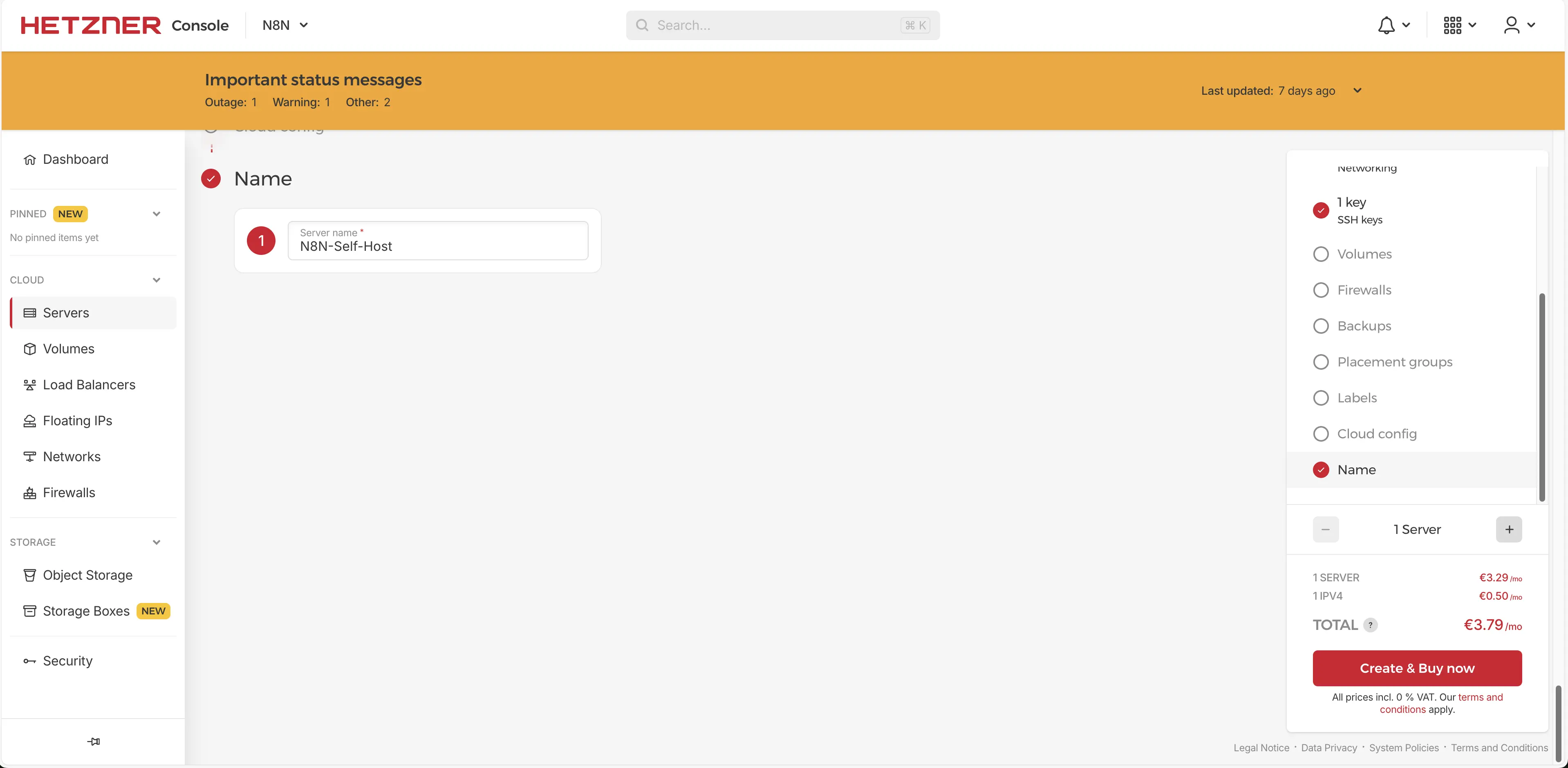Open Servers in the sidebar
Image resolution: width=1568 pixels, height=768 pixels.
coord(66,313)
